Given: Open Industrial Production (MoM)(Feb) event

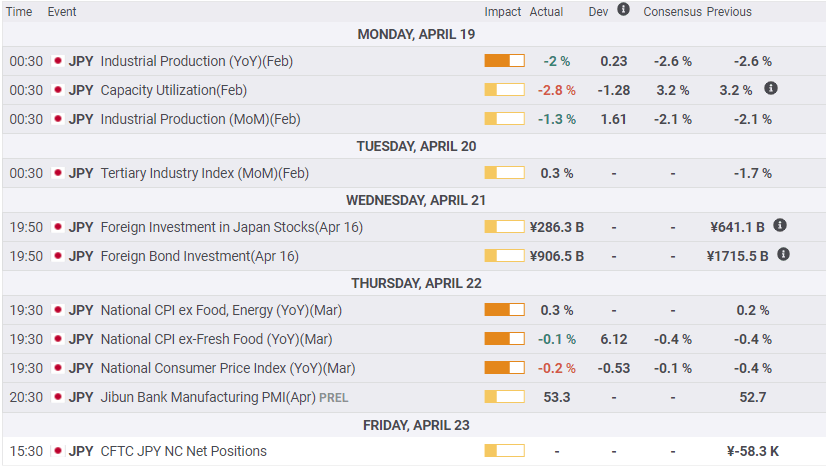Looking at the screenshot, I should coord(200,119).
